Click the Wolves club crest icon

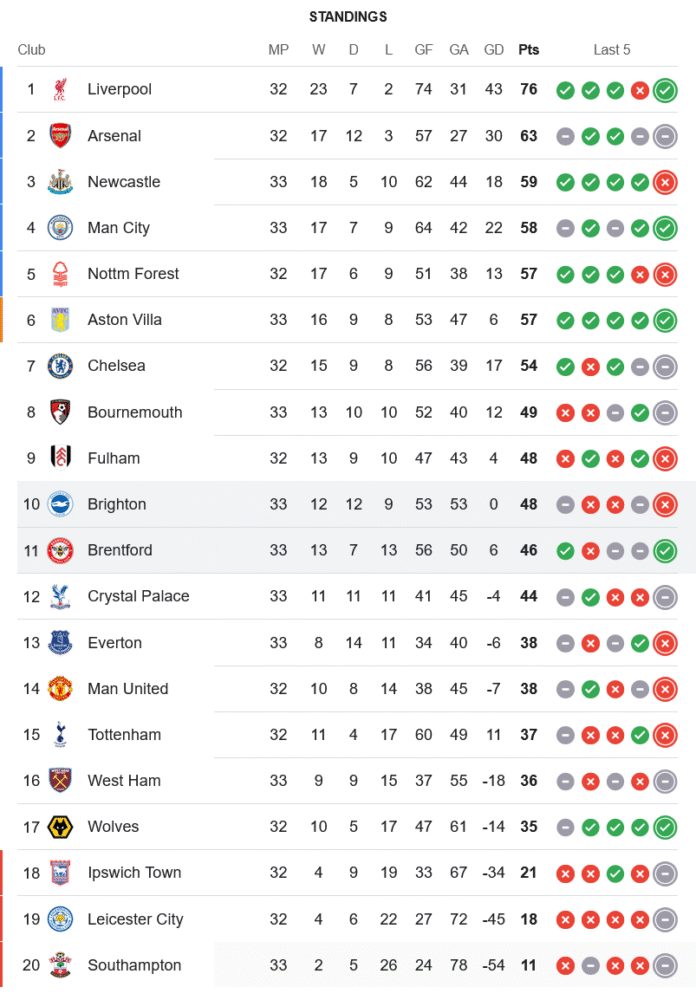pyautogui.click(x=60, y=827)
